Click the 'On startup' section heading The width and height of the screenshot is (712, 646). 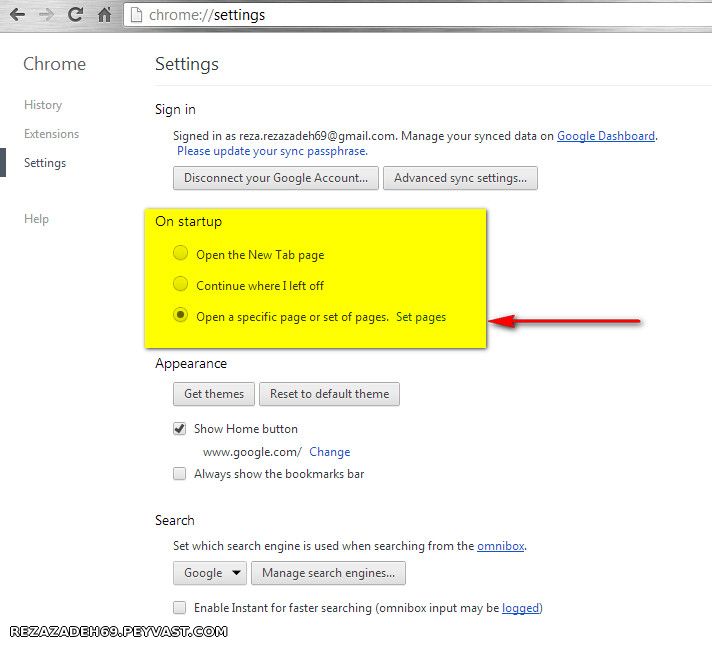188,222
